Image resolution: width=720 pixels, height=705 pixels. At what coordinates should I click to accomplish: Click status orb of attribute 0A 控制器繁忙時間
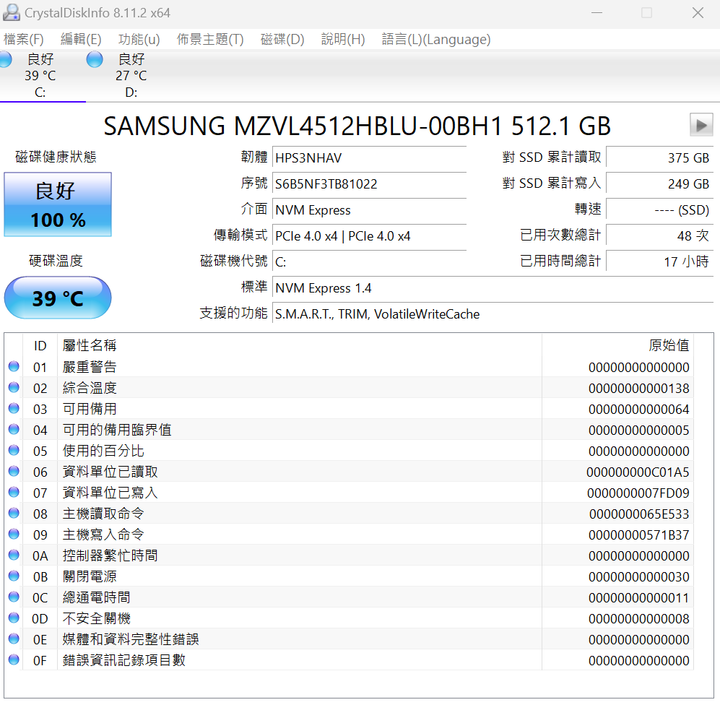pos(14,555)
